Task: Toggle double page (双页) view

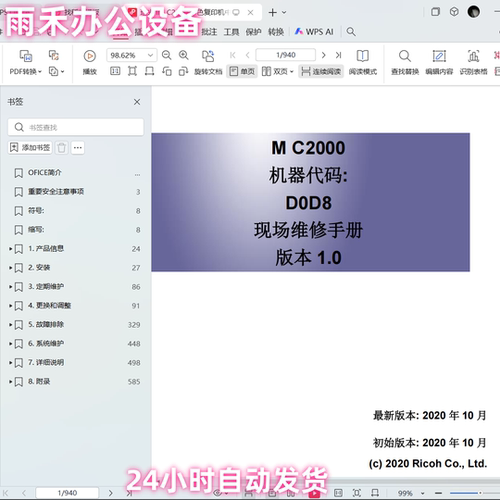Action: (275, 71)
